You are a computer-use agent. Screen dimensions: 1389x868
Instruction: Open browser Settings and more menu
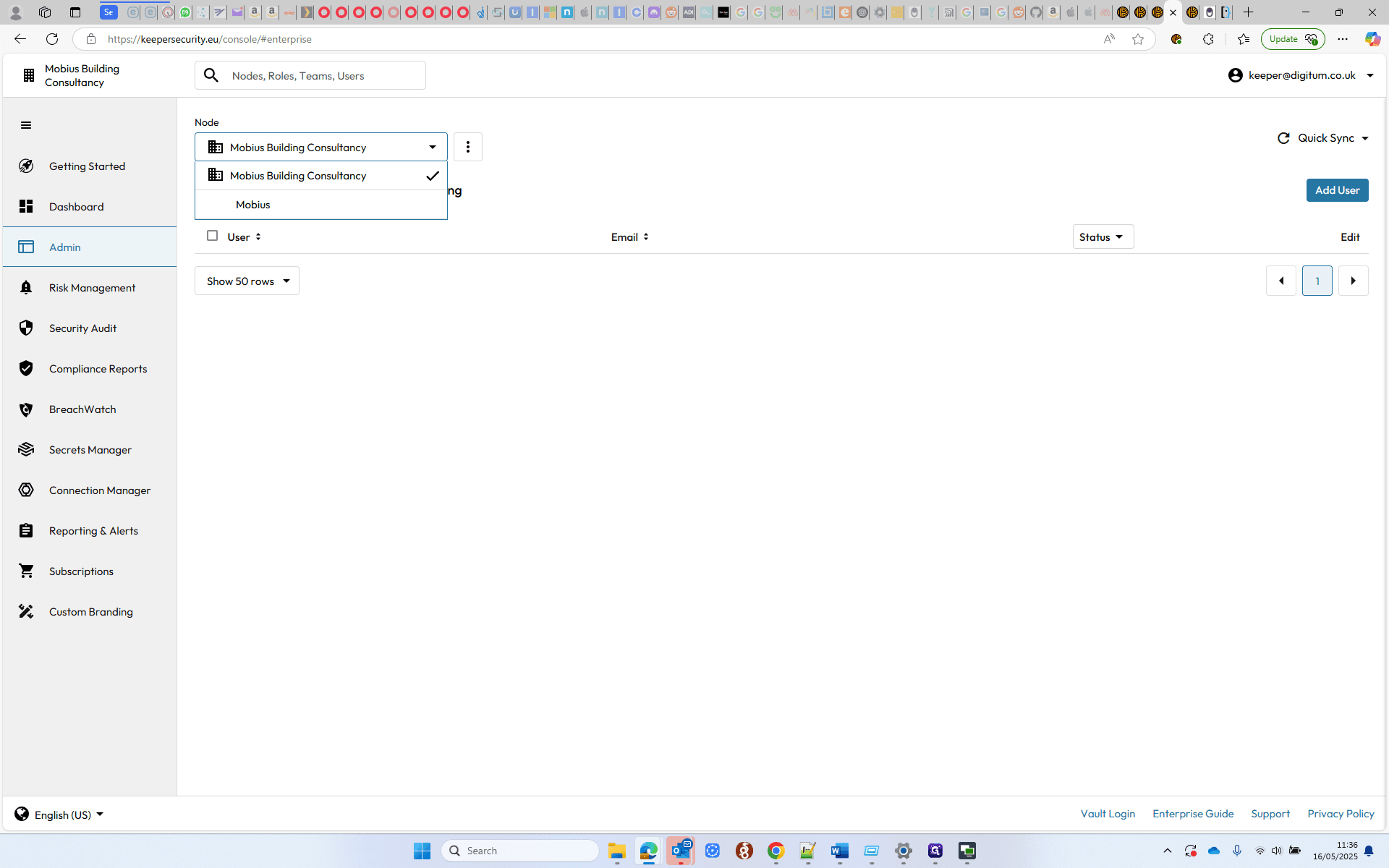coord(1343,39)
